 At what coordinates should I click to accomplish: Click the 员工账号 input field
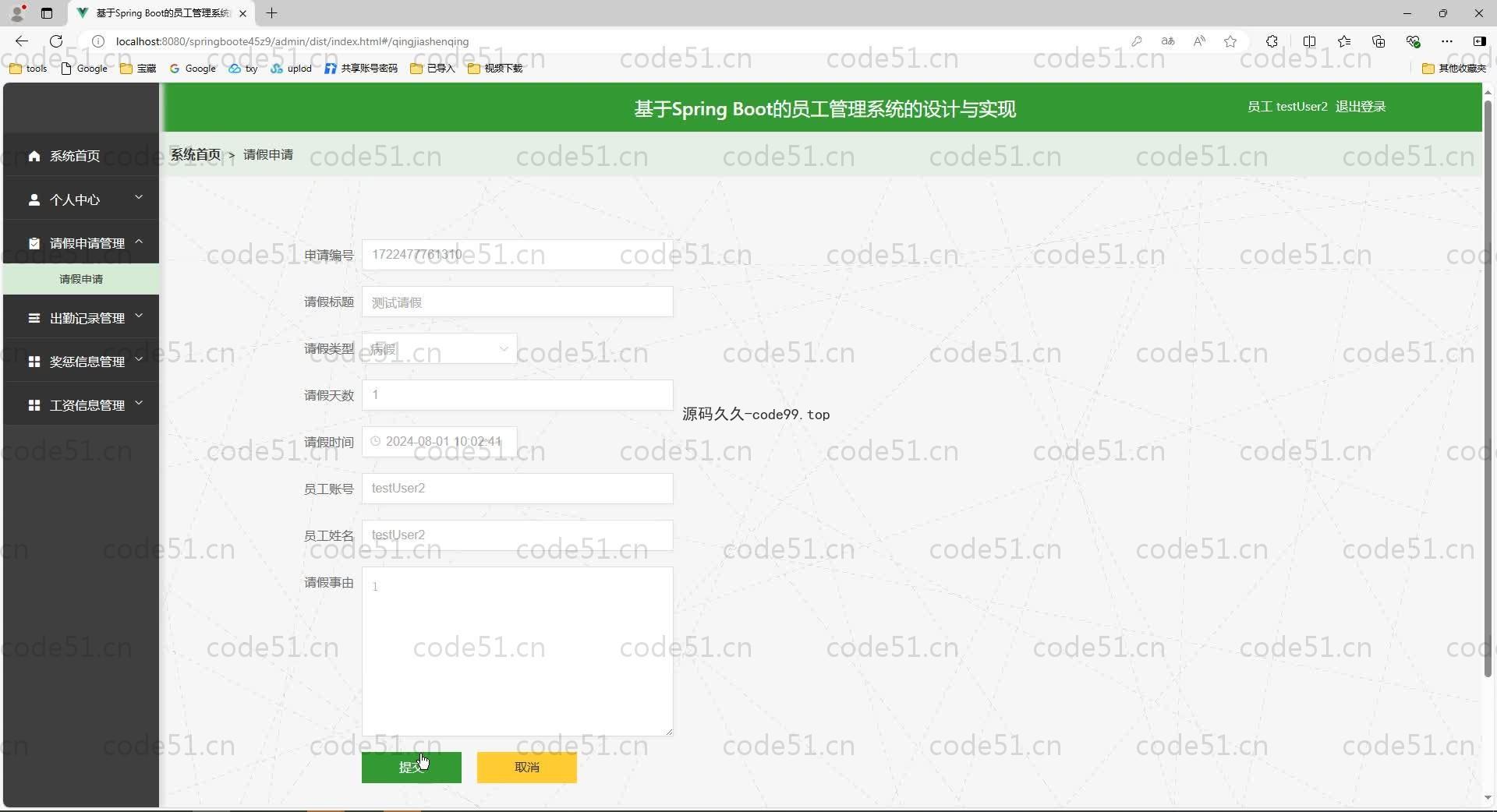[x=517, y=489]
